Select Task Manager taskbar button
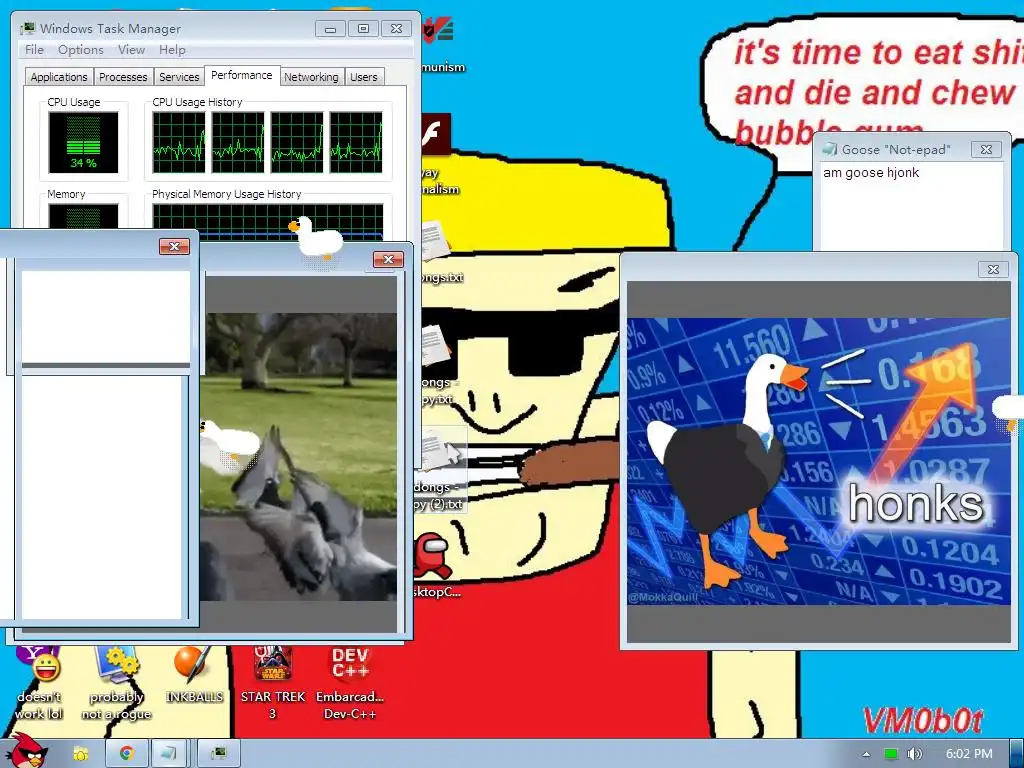 coord(219,754)
